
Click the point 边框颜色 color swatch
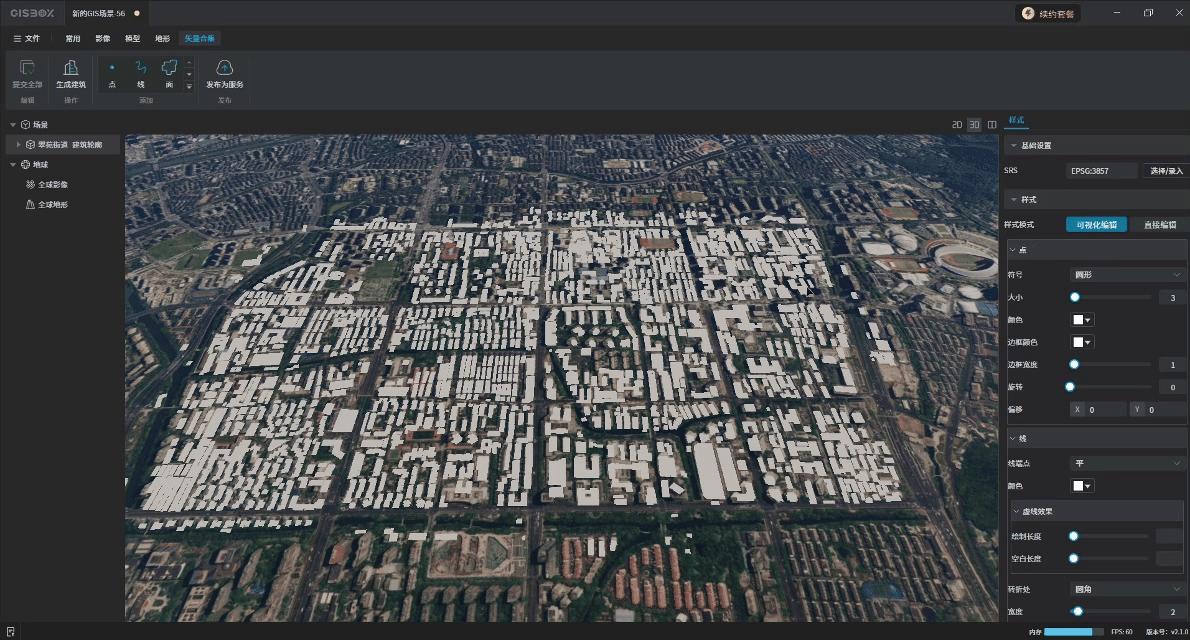coord(1082,342)
